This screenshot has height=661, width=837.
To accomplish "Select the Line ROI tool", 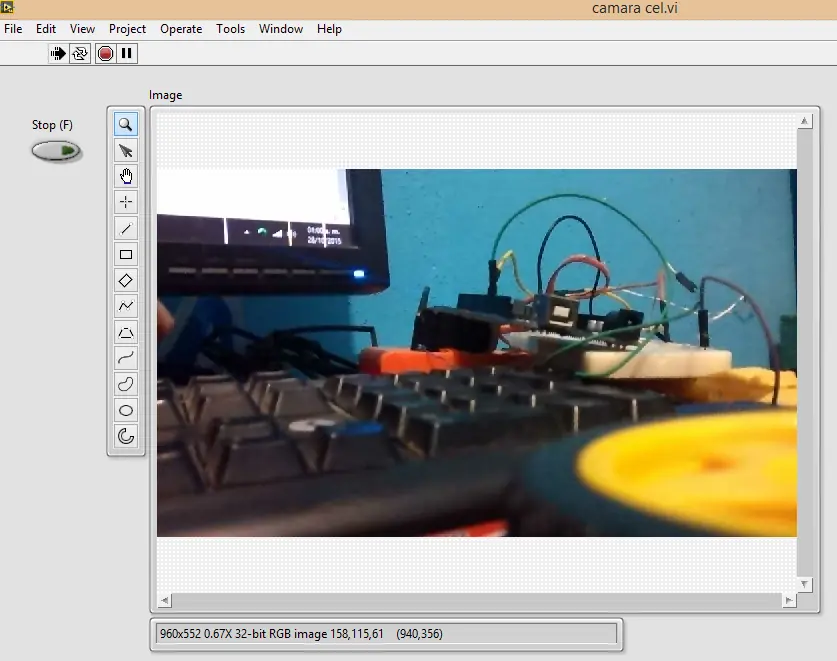I will 126,229.
